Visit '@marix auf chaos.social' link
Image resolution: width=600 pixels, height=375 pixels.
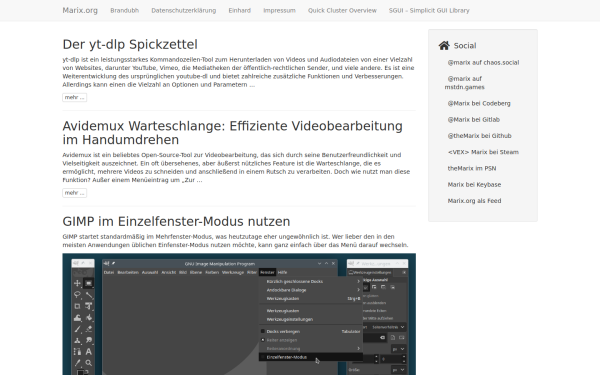click(483, 62)
